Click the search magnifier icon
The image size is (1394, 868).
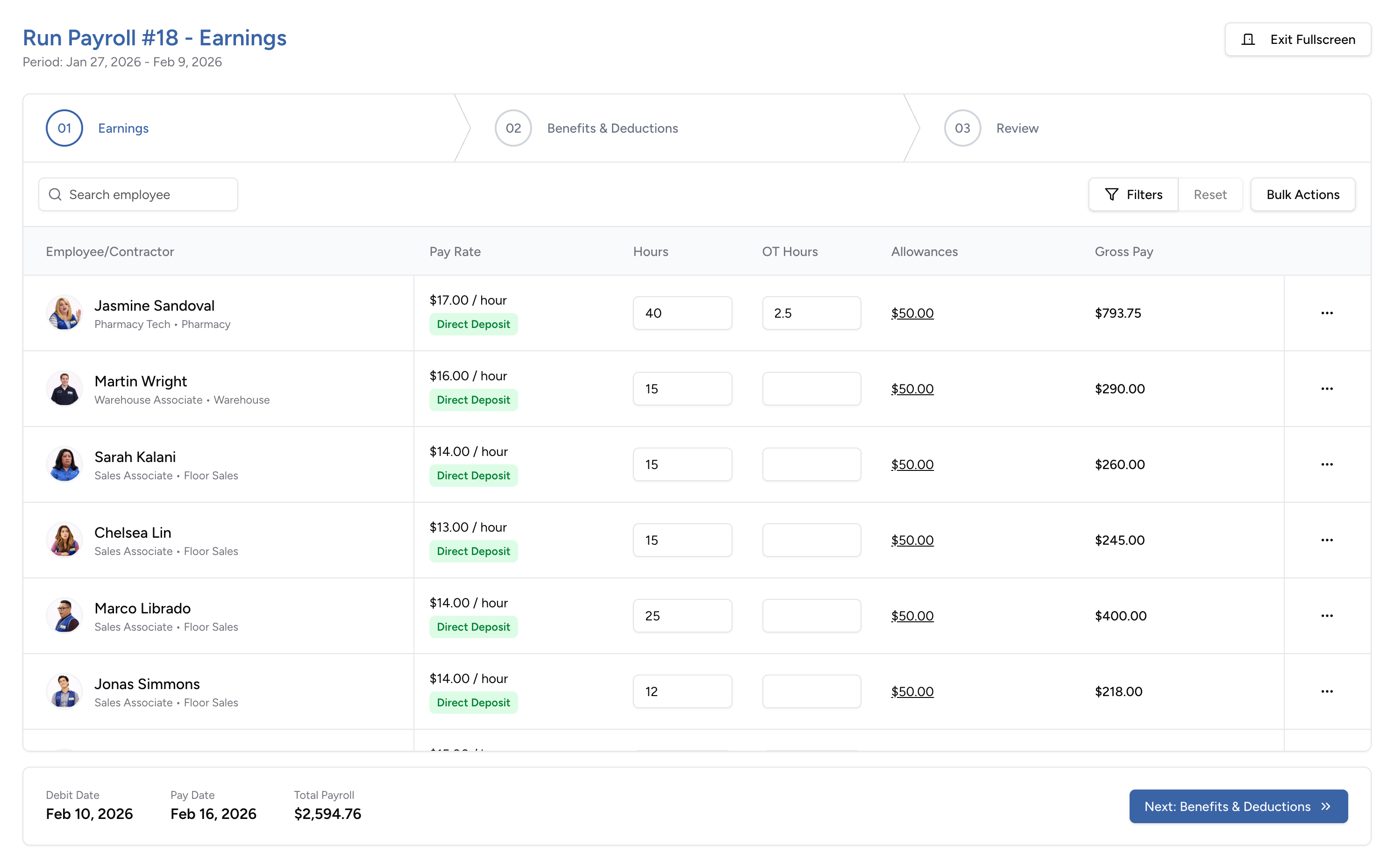tap(55, 194)
